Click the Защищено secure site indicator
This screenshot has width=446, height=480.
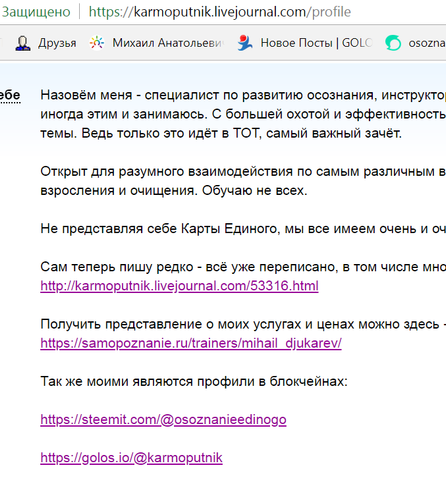click(36, 12)
